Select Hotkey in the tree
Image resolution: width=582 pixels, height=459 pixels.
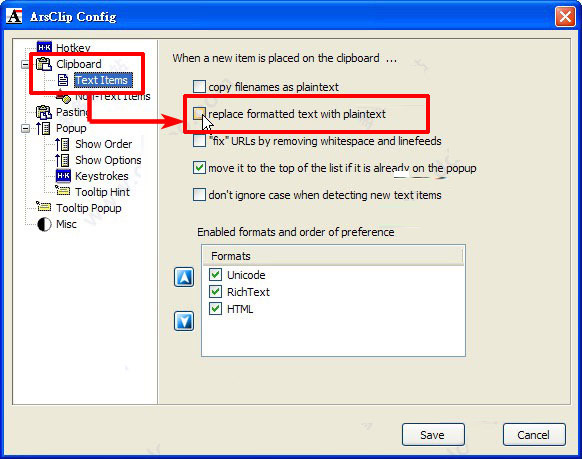click(73, 48)
